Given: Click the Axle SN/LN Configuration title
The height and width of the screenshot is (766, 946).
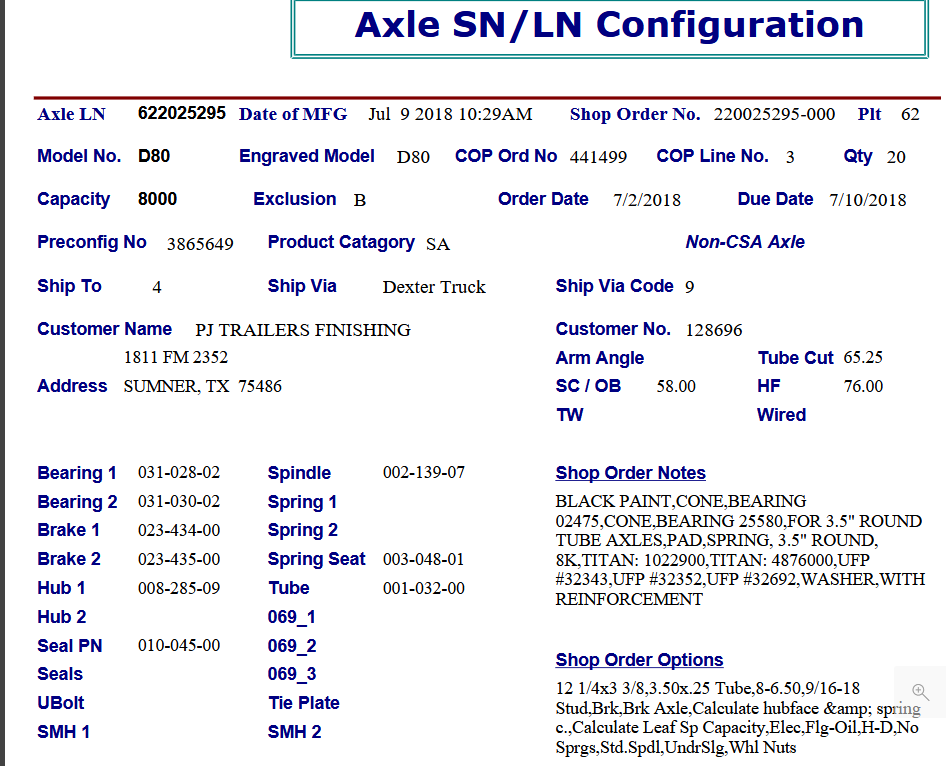Looking at the screenshot, I should coord(609,25).
